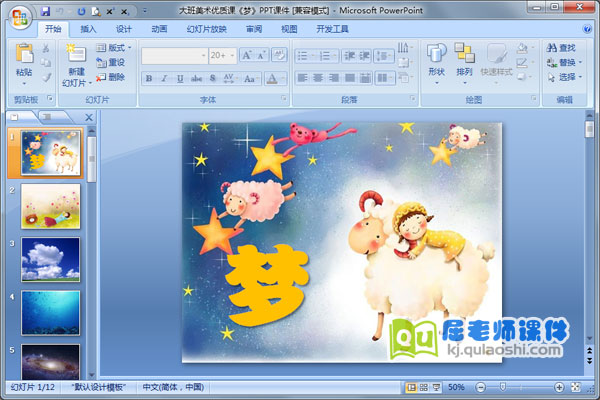The image size is (600, 400).
Task: Switch to View (视图) tab
Action: (x=289, y=29)
